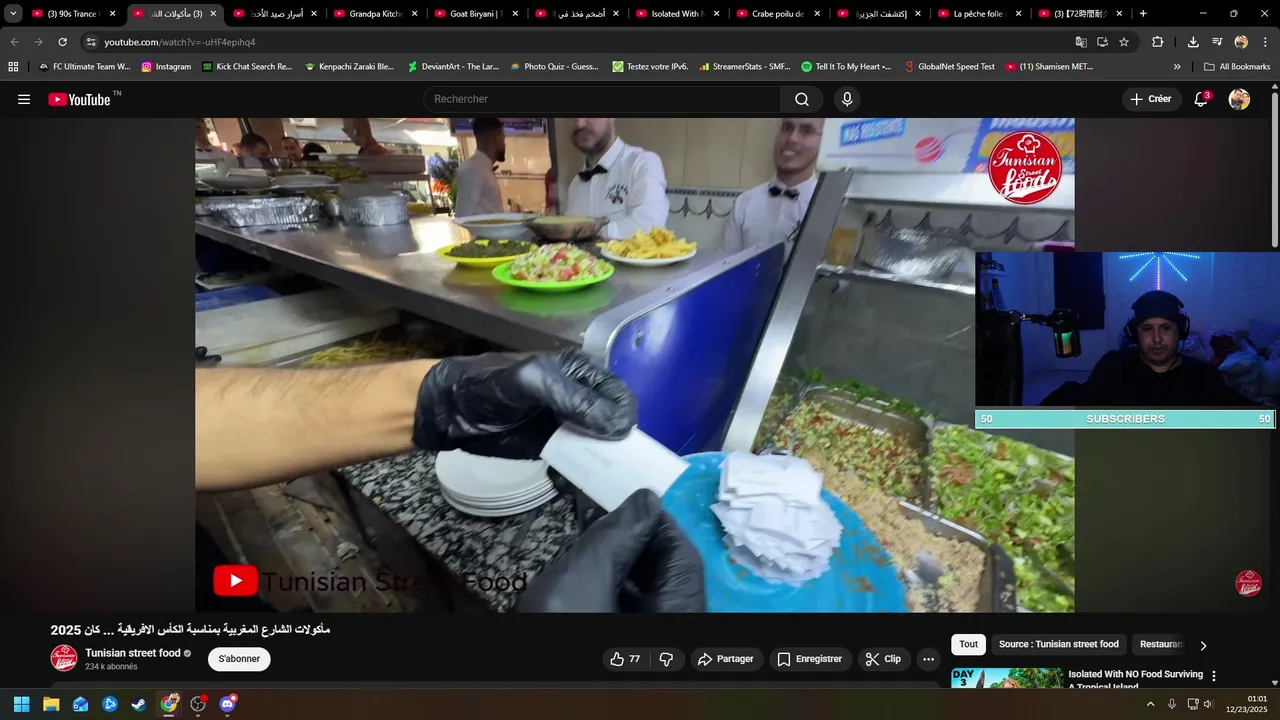Image resolution: width=1280 pixels, height=720 pixels.
Task: Open the Chrome apps grid in bookmarks bar
Action: click(13, 67)
